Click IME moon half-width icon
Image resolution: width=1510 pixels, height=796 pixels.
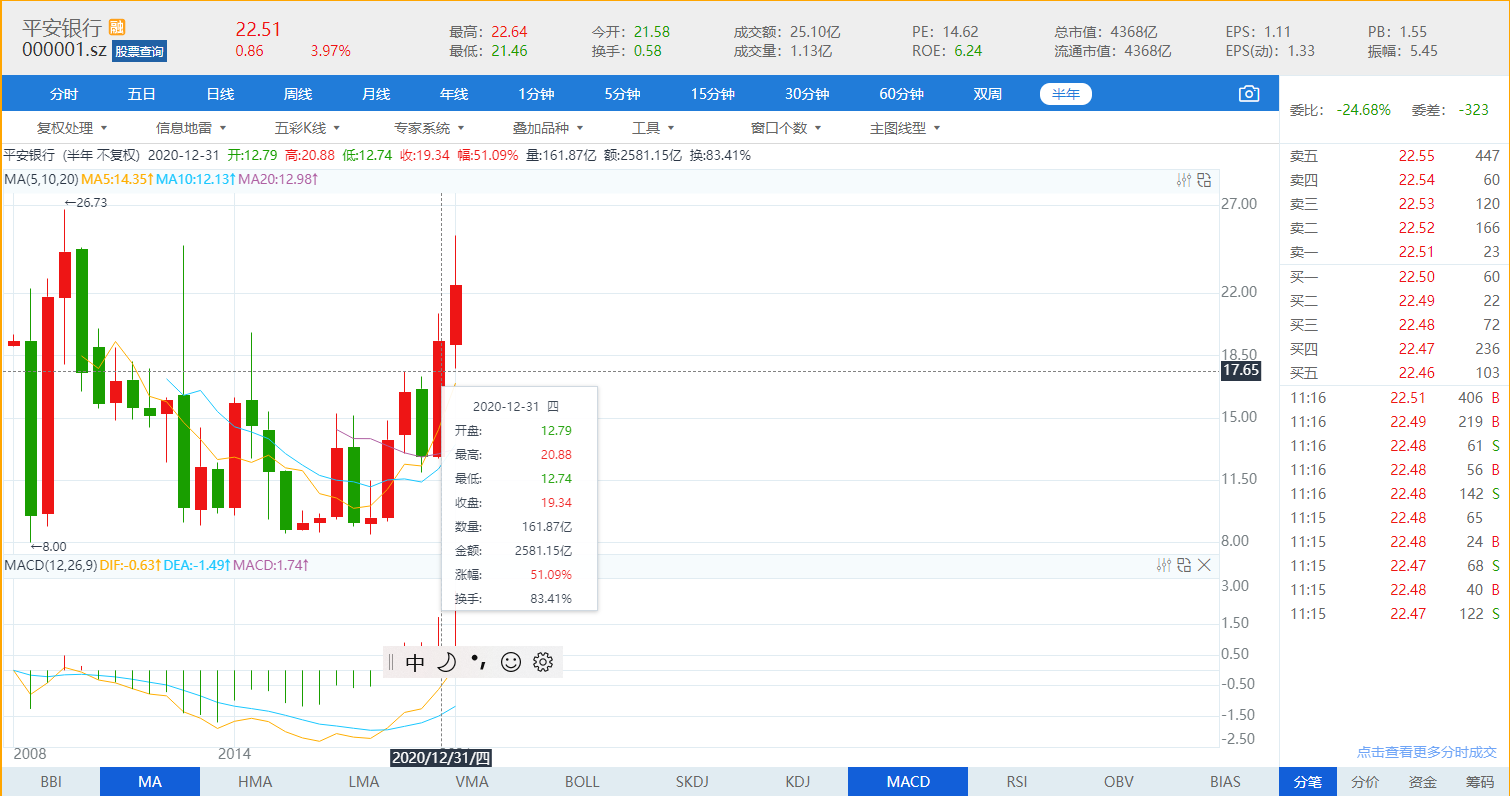pos(447,662)
